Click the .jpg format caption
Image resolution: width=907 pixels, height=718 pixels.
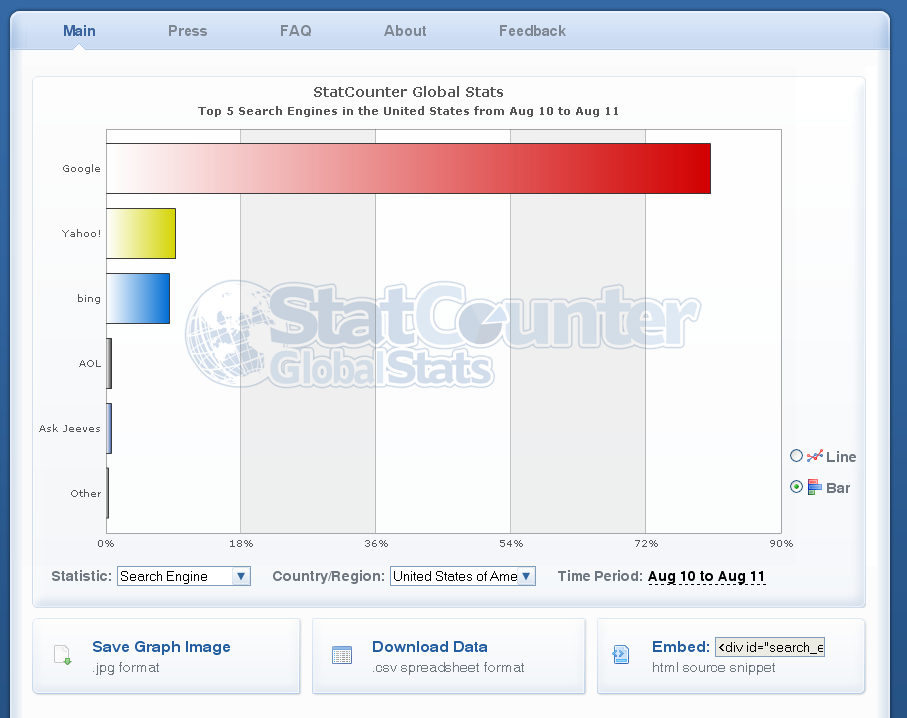click(x=126, y=668)
